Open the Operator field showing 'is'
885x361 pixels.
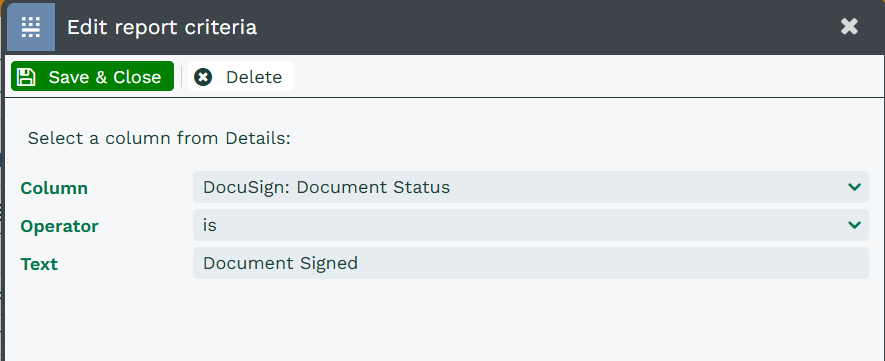pos(531,225)
